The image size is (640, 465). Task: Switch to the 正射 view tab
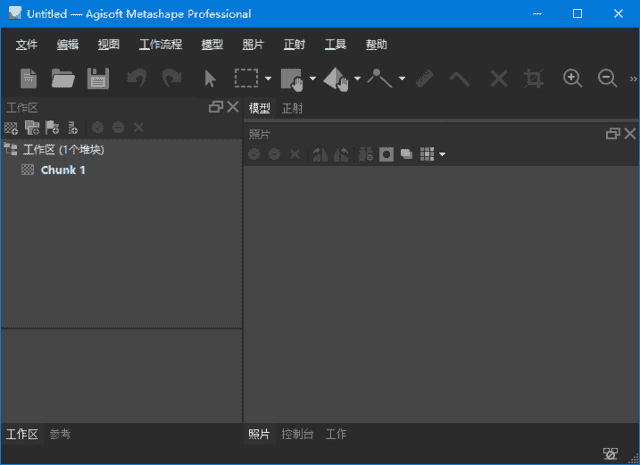pos(292,108)
